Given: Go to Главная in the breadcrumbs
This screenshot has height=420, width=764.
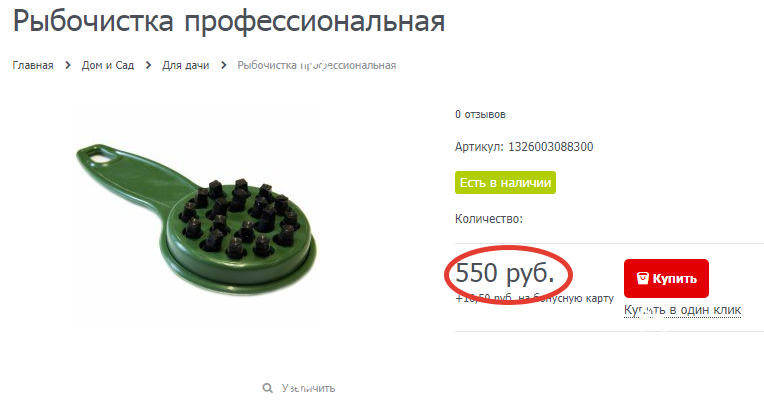Looking at the screenshot, I should pyautogui.click(x=33, y=65).
